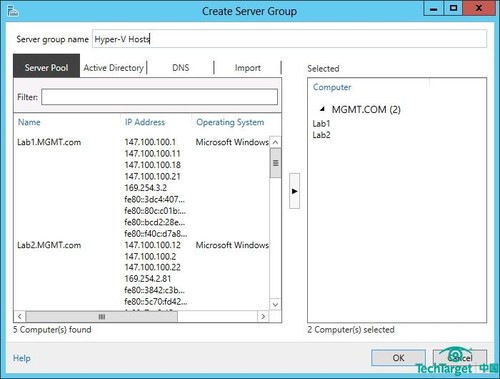500x379 pixels.
Task: Click Microsoft Windows in the Lab1 row
Action: point(232,142)
